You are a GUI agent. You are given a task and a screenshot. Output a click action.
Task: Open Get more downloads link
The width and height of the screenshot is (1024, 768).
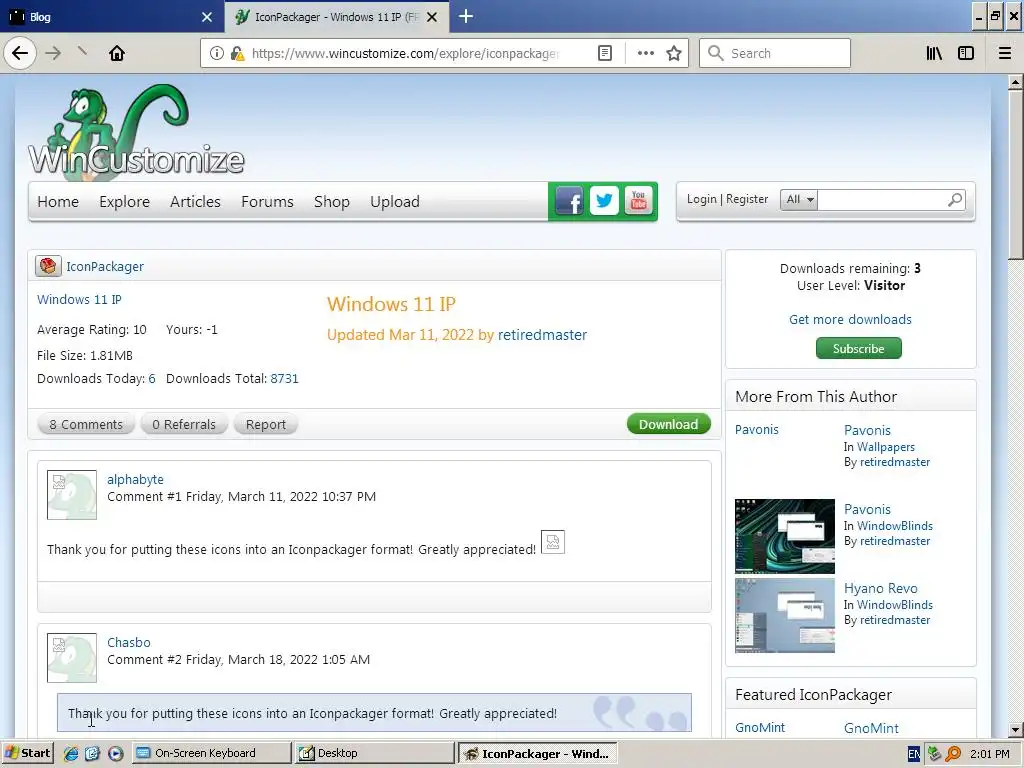coord(850,319)
